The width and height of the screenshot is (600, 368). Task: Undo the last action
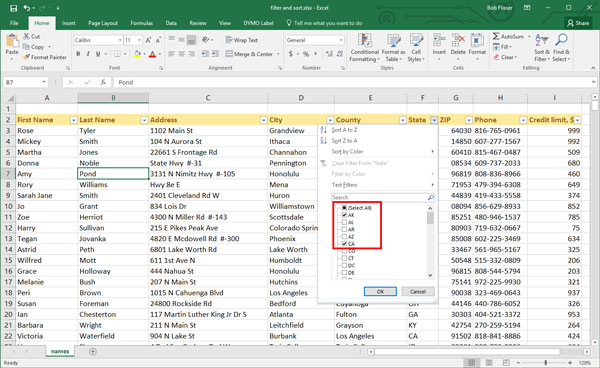tap(27, 8)
